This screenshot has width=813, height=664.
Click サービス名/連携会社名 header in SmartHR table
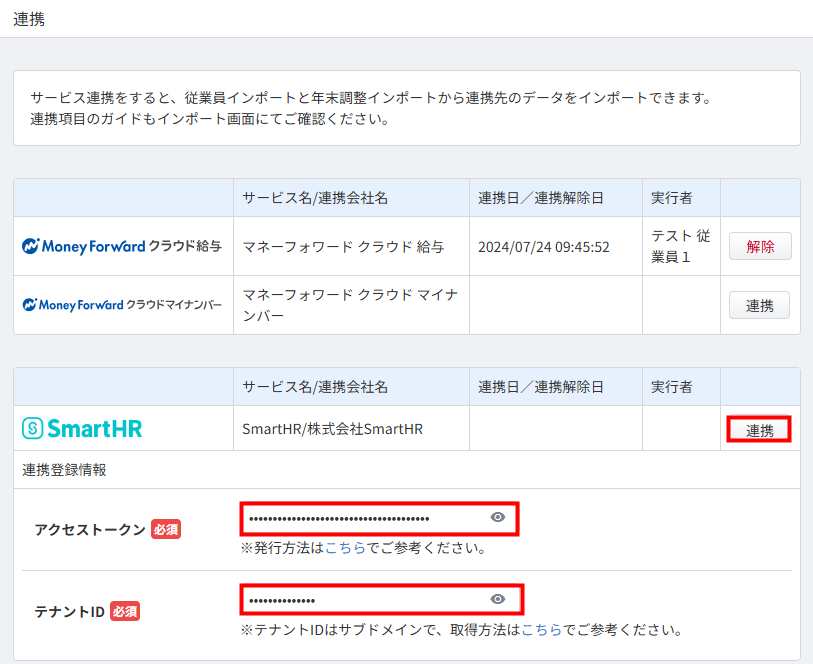[x=315, y=387]
